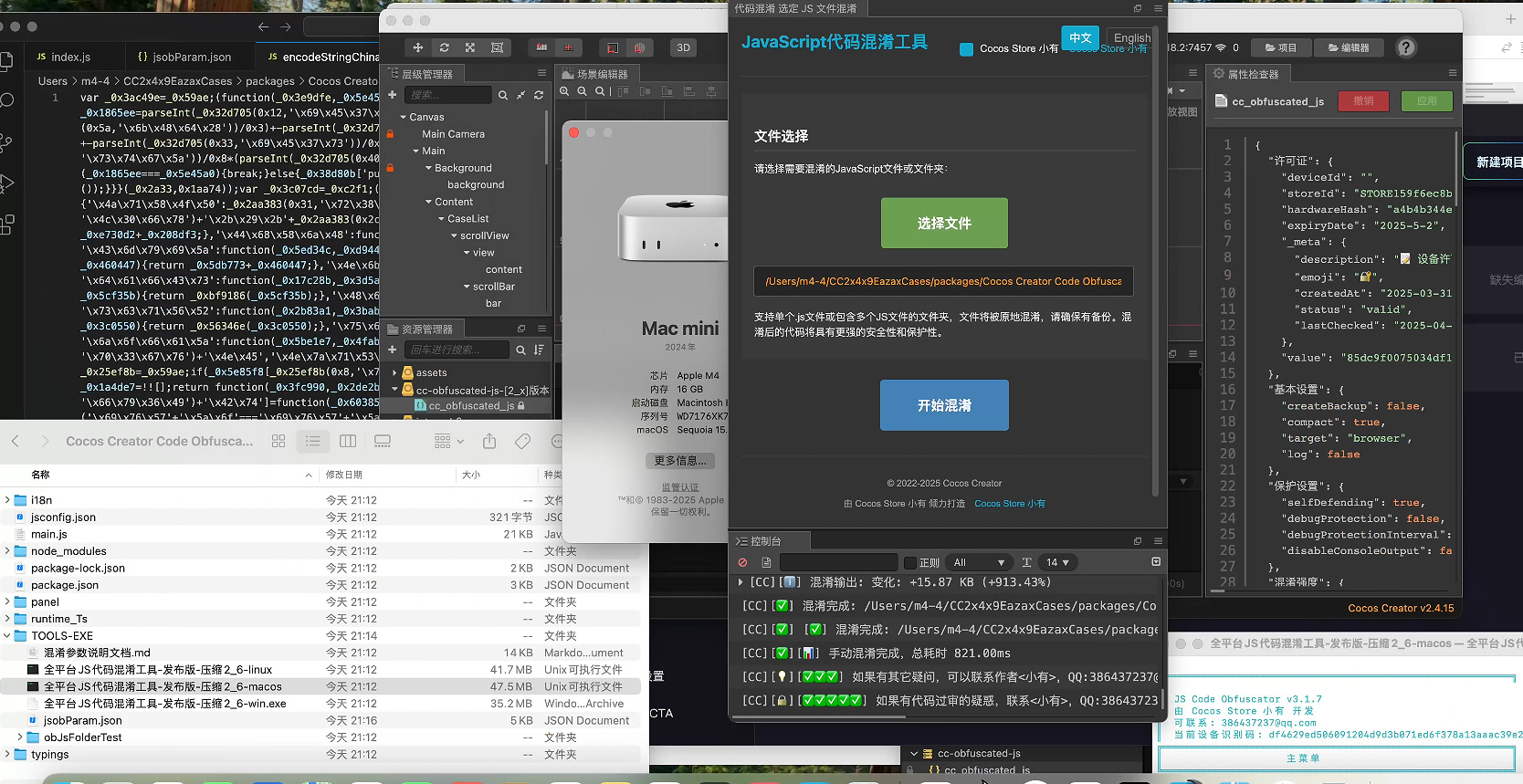This screenshot has width=1523, height=784.
Task: Click the 更多信息 button in About window
Action: pos(680,461)
